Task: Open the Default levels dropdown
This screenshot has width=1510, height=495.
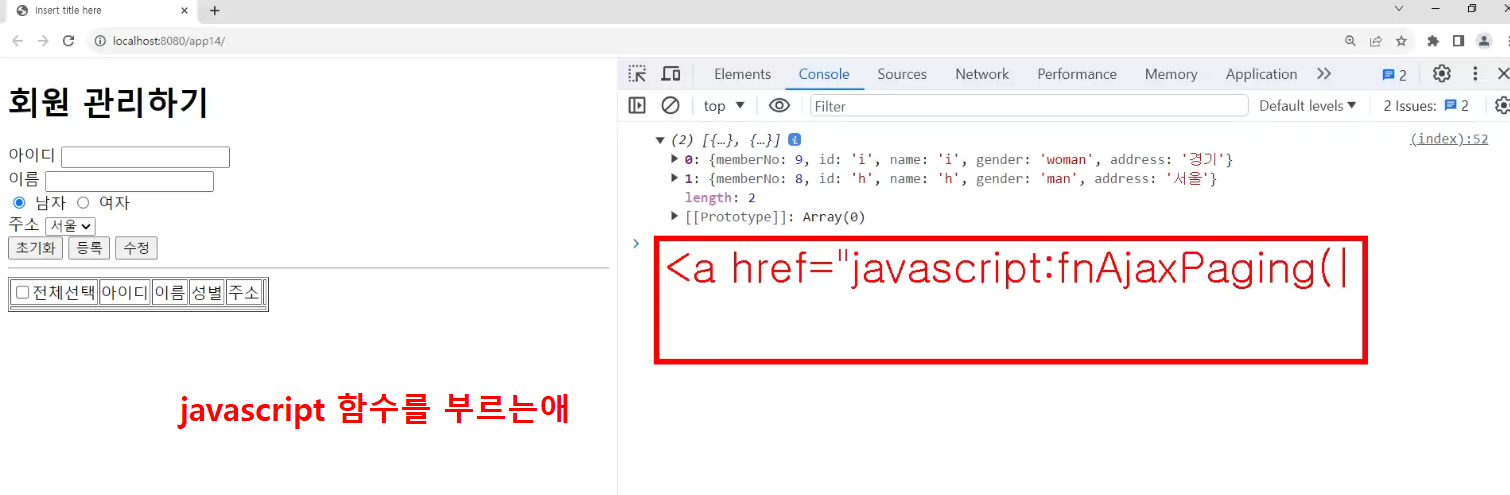Action: [1307, 105]
